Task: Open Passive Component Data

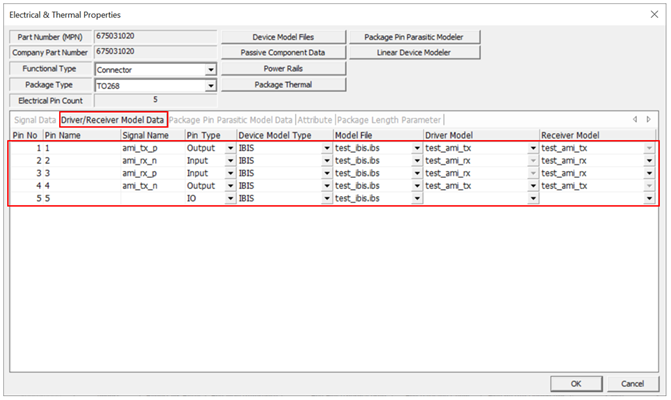Action: (x=282, y=52)
